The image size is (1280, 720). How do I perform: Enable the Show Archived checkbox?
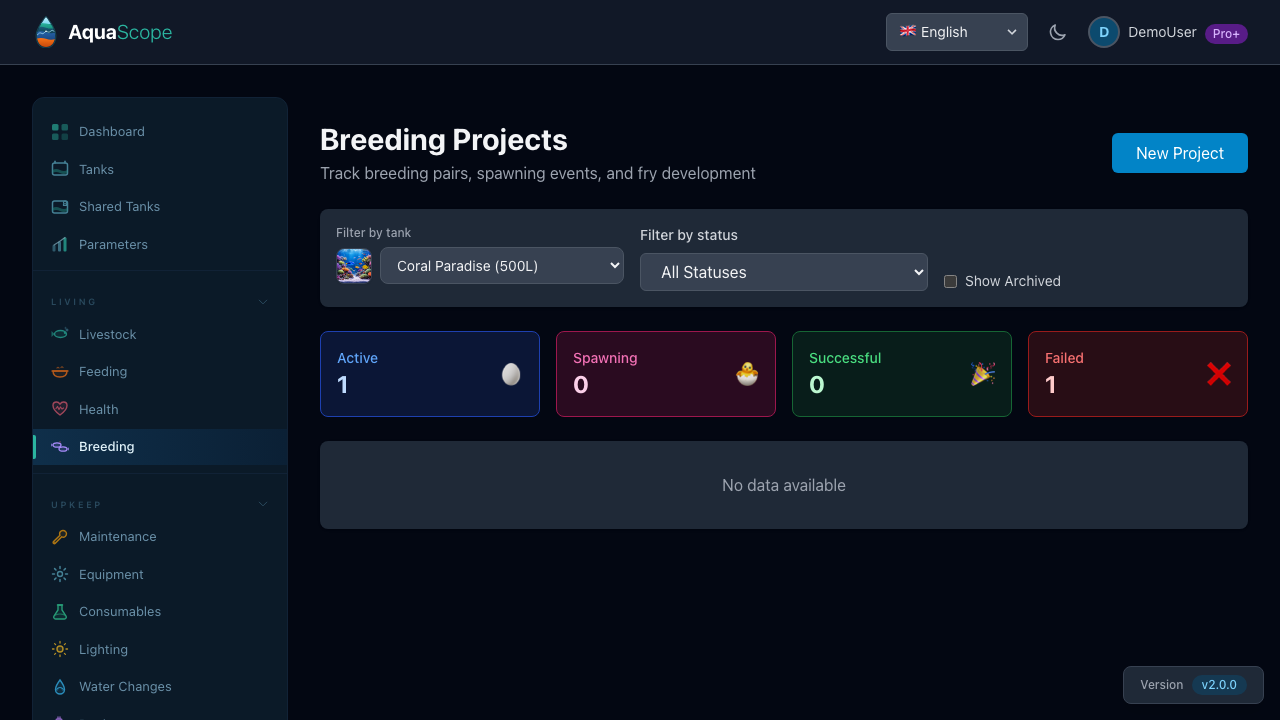950,281
